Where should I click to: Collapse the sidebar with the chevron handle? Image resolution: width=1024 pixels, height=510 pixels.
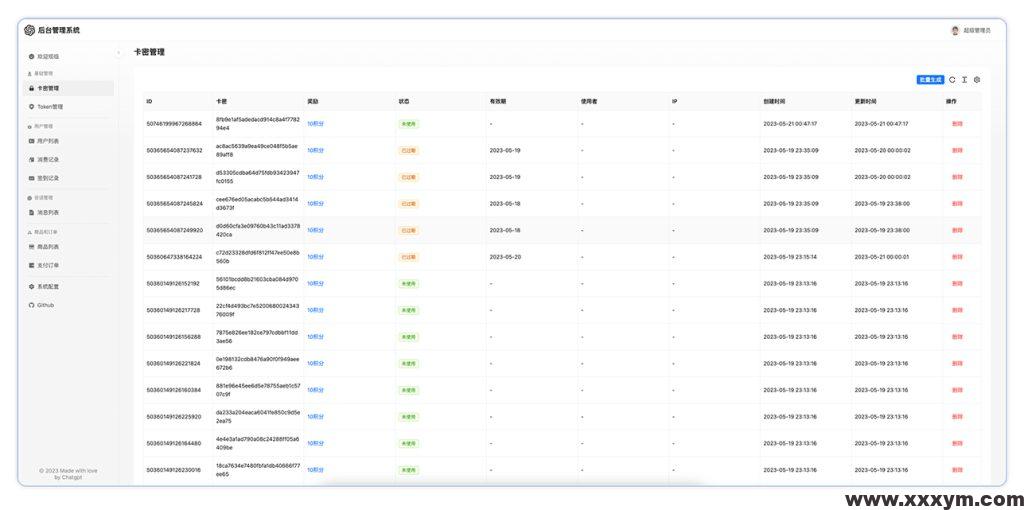118,52
